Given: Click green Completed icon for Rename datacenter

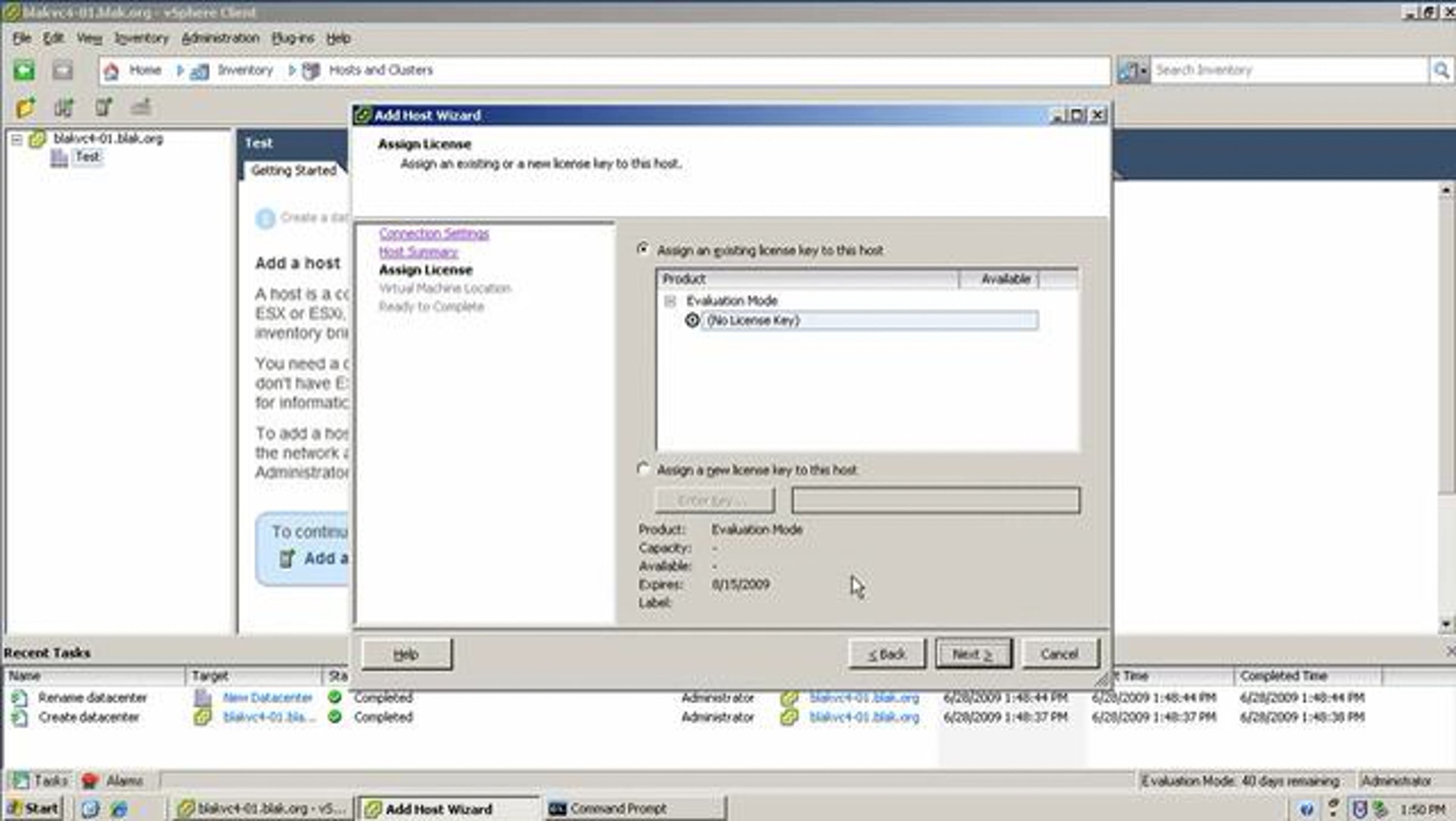Looking at the screenshot, I should click(x=334, y=697).
